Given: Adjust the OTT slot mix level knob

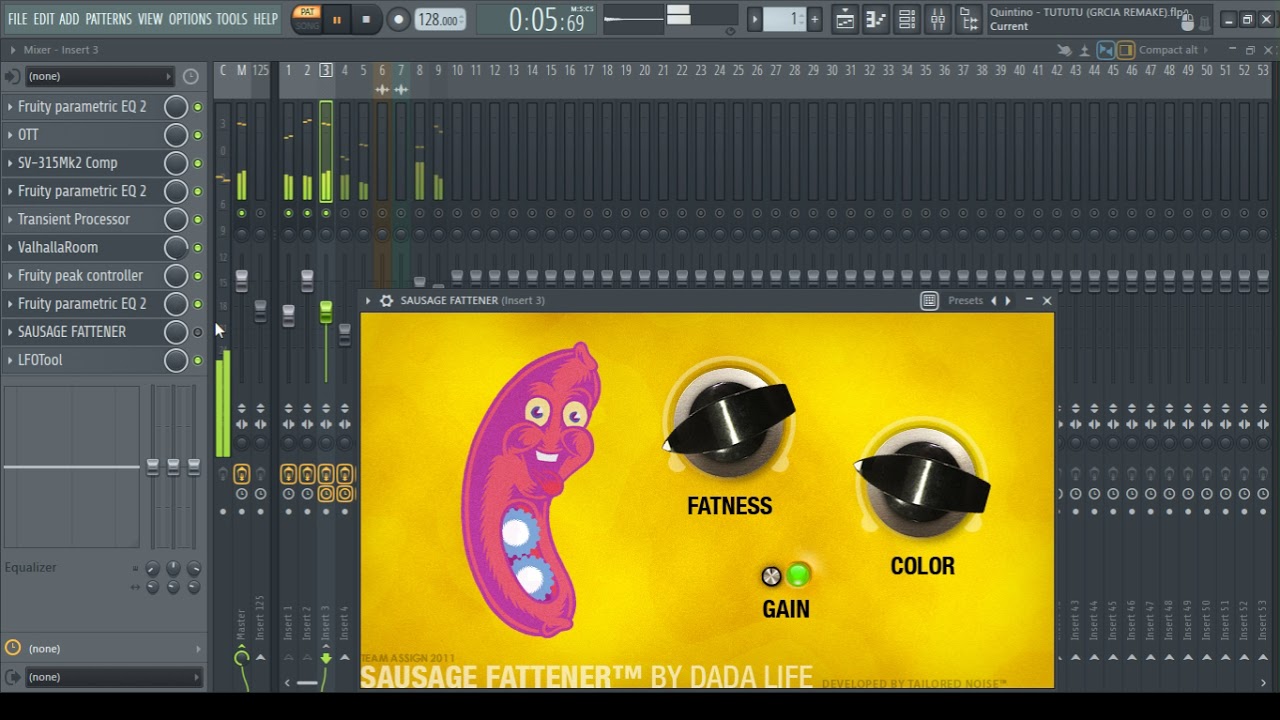Looking at the screenshot, I should [x=176, y=134].
